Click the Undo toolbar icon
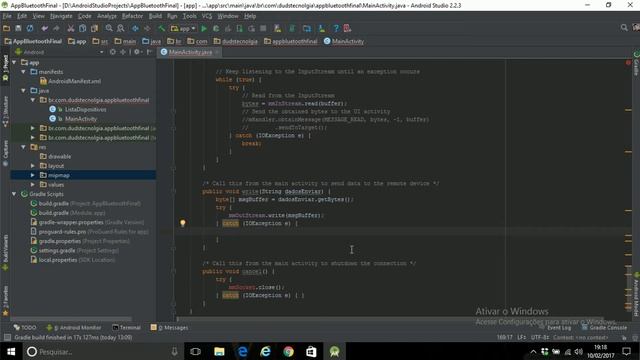 pos(44,28)
